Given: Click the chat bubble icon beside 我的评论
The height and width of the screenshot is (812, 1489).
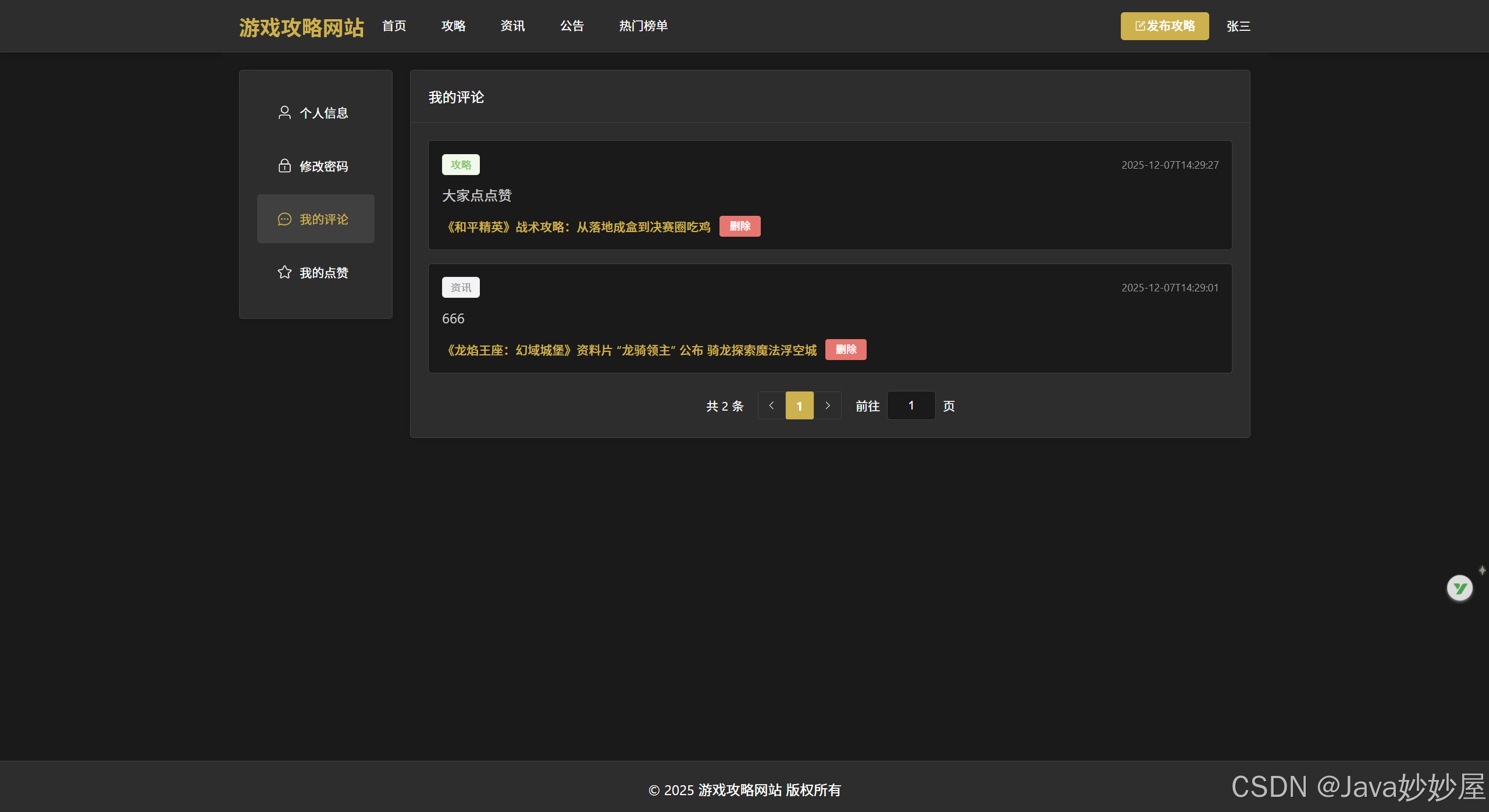Looking at the screenshot, I should point(284,219).
